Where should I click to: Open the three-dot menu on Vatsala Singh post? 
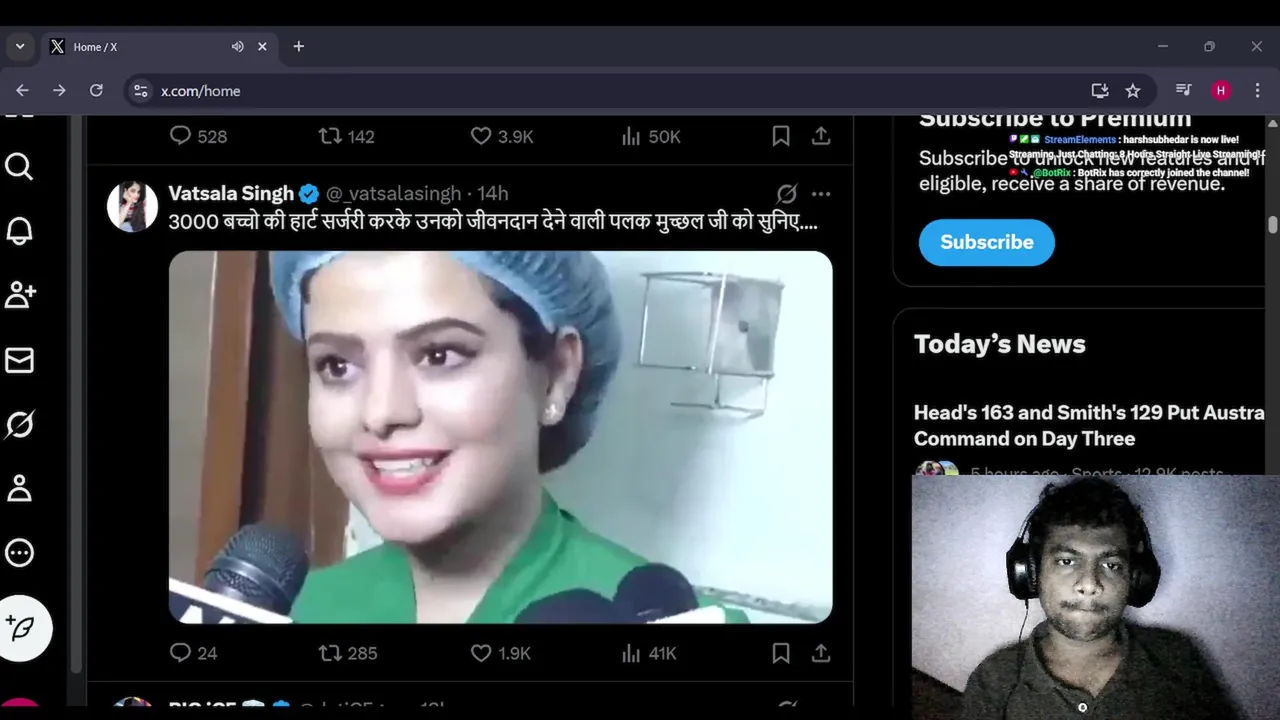point(821,194)
